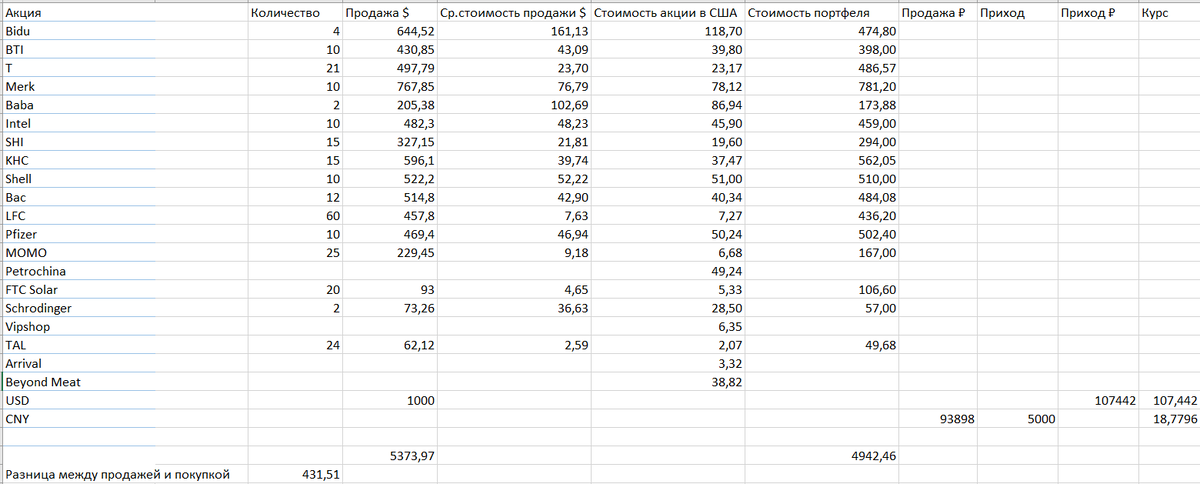Select the 'Arrival' row label
Screen dimensions: 1200x484
point(124,363)
